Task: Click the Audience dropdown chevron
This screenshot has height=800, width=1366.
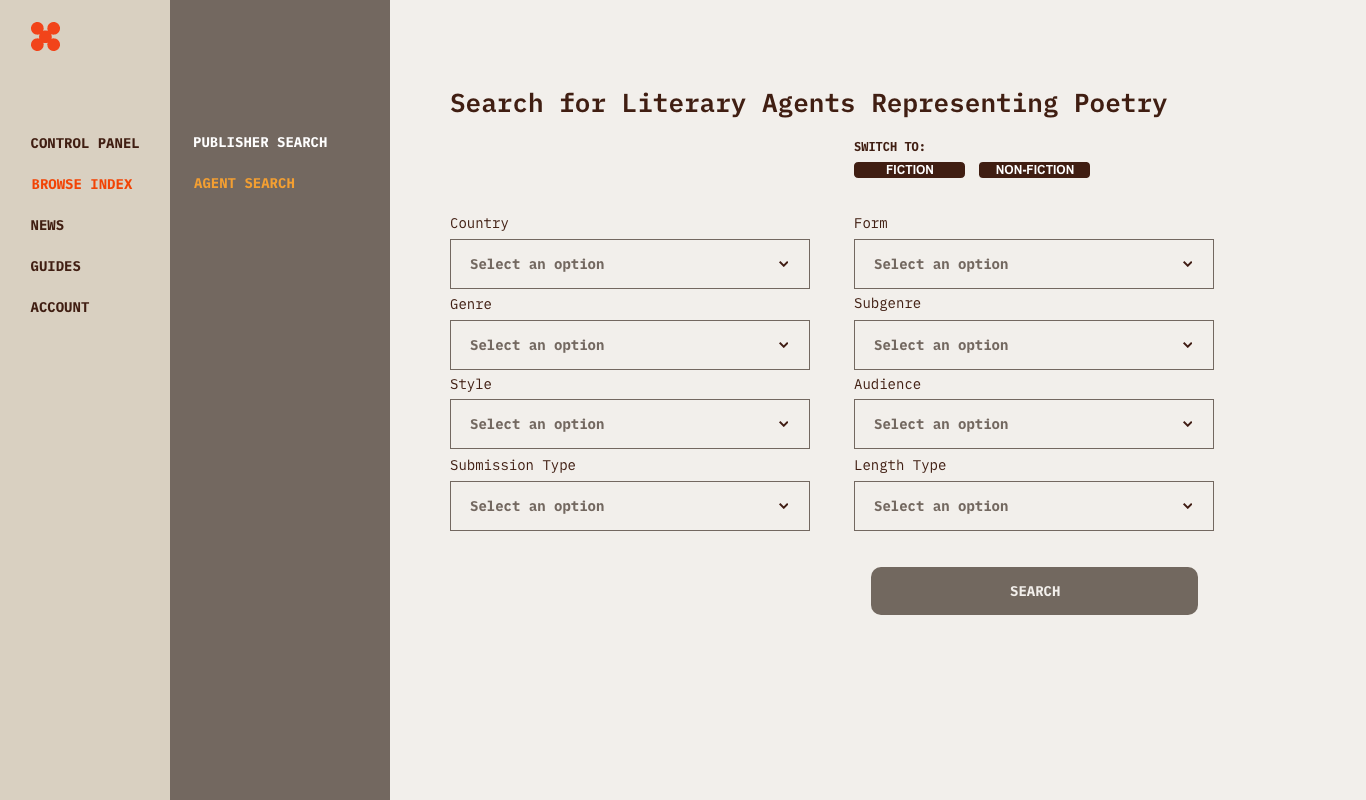Action: (x=1188, y=424)
